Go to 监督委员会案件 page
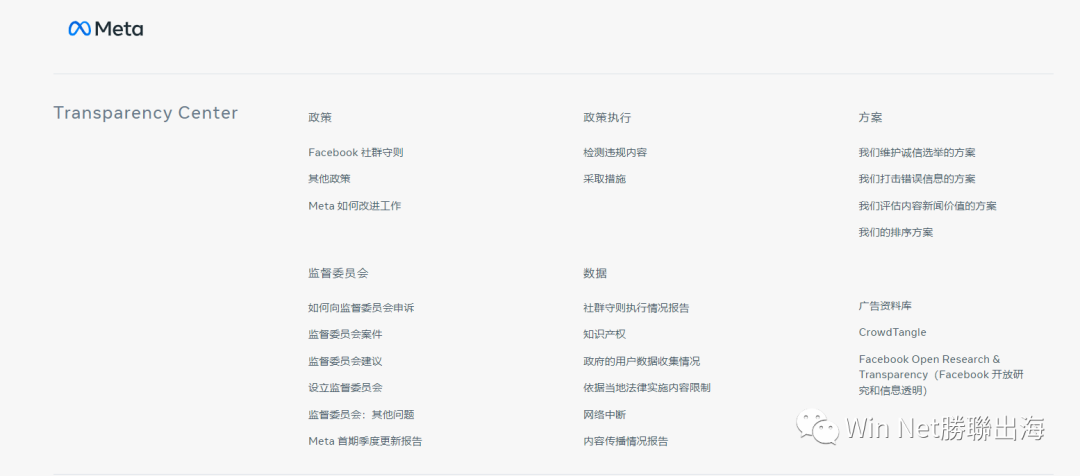The height and width of the screenshot is (476, 1080). pos(345,335)
